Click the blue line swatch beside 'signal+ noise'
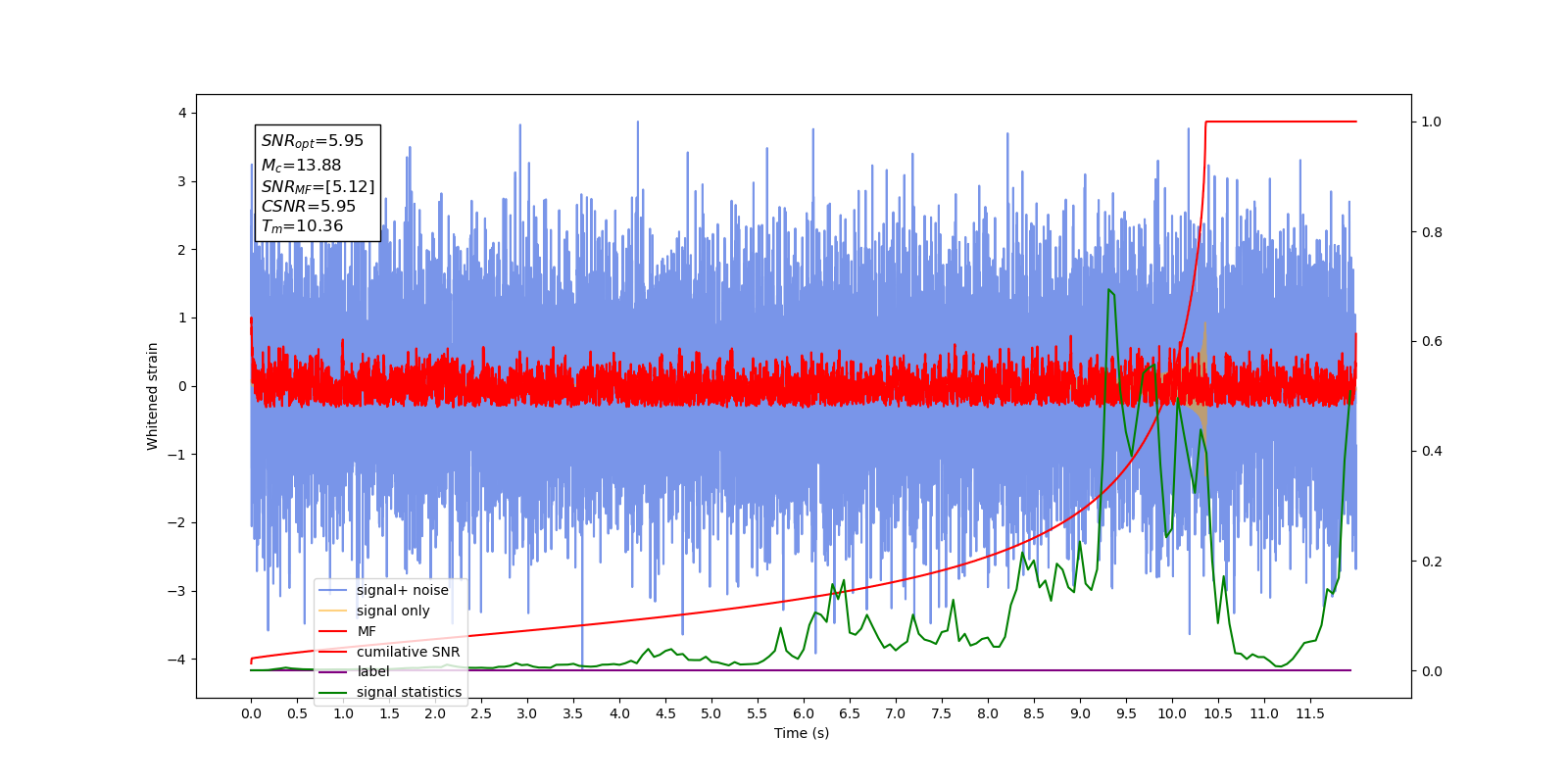Screen dimensions: 1568x784 (333, 590)
